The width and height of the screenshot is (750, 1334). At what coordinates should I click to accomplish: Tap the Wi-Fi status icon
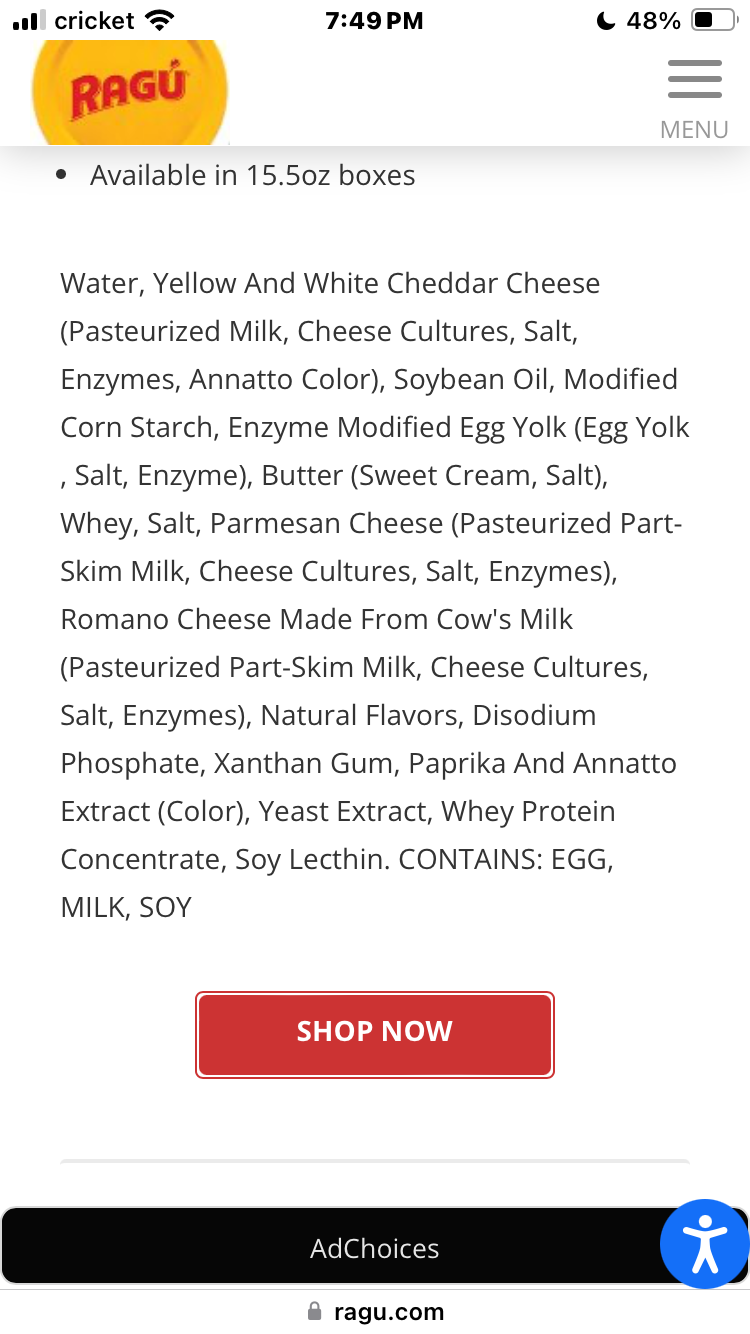point(159,20)
